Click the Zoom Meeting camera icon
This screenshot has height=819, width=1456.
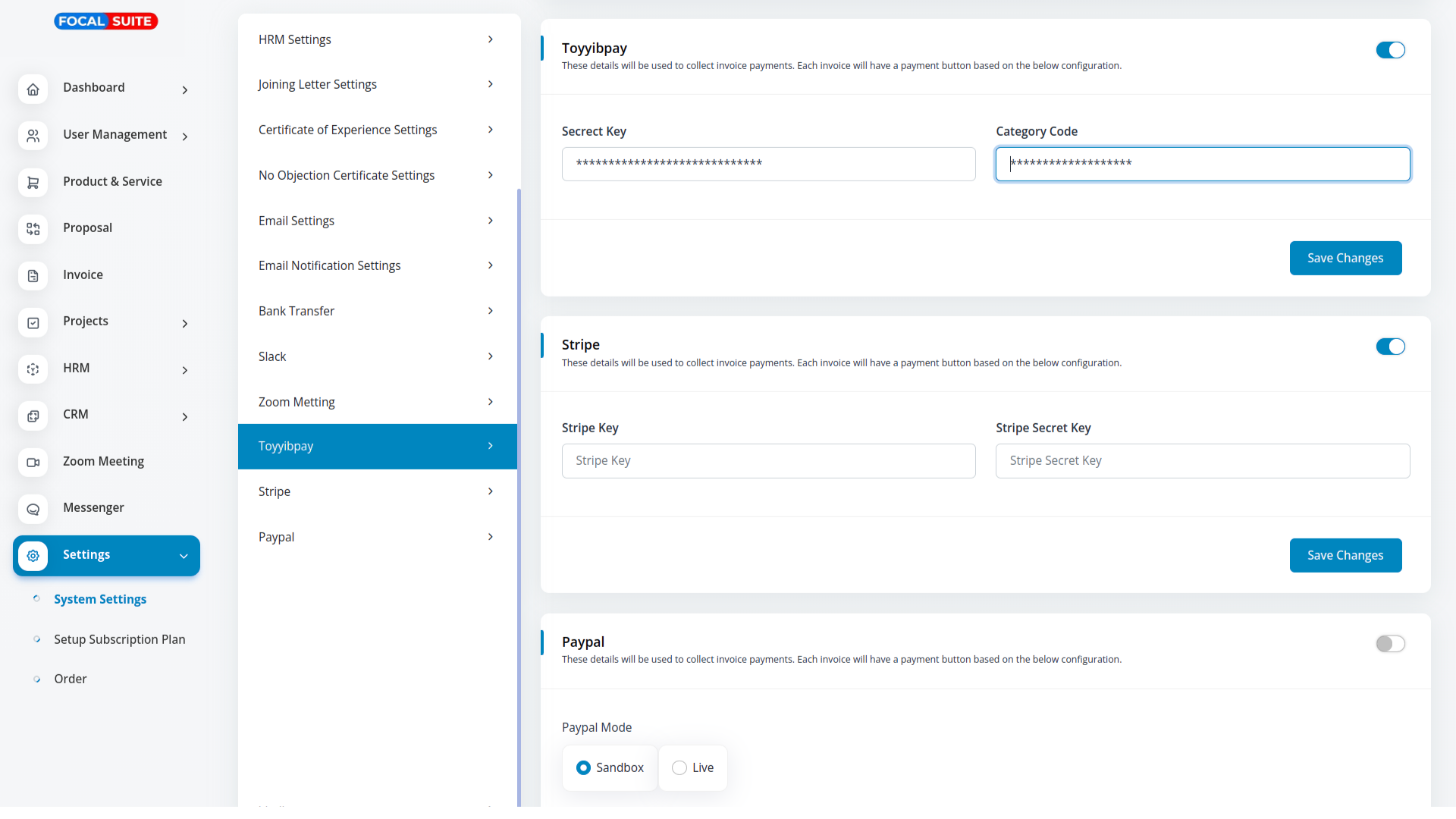pos(33,463)
